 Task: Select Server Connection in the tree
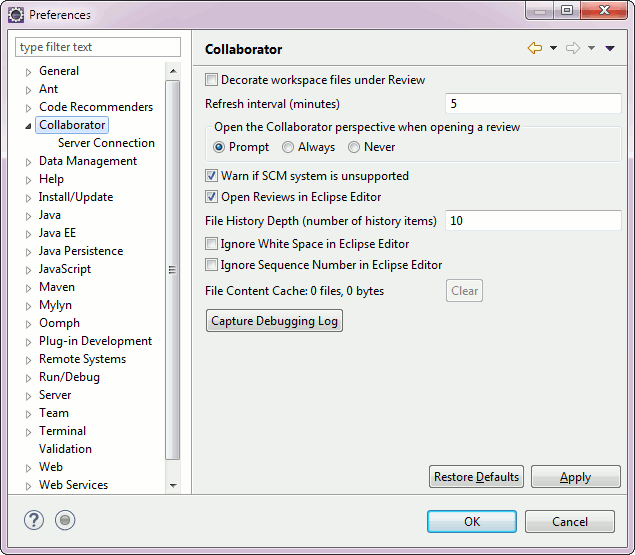(106, 143)
